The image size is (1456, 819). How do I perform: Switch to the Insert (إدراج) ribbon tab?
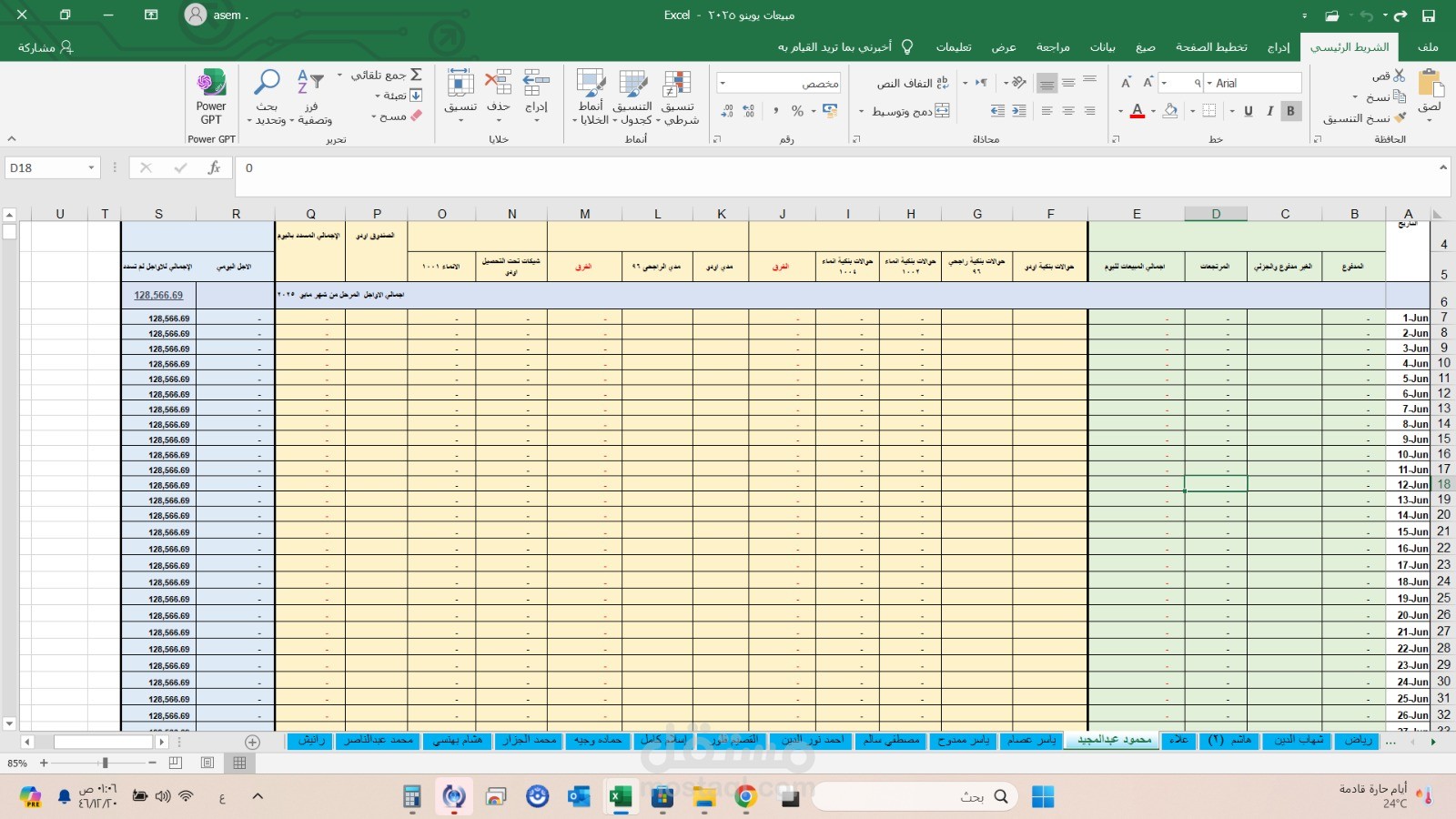(1279, 47)
